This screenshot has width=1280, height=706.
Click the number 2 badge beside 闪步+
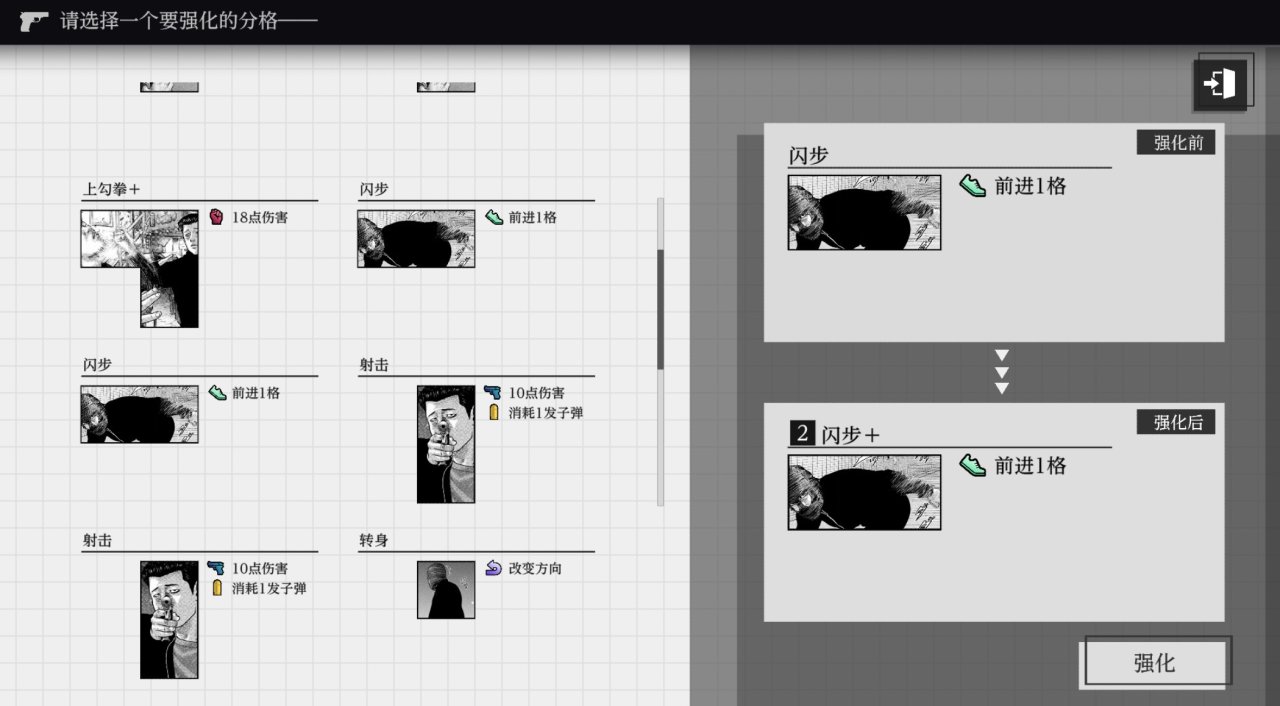pyautogui.click(x=802, y=434)
